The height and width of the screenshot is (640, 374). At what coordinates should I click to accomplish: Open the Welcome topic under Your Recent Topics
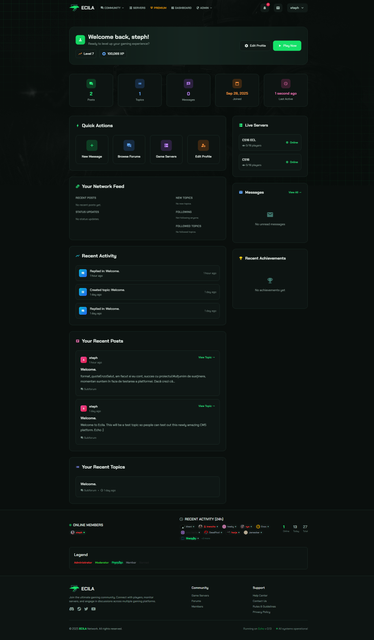pyautogui.click(x=147, y=487)
